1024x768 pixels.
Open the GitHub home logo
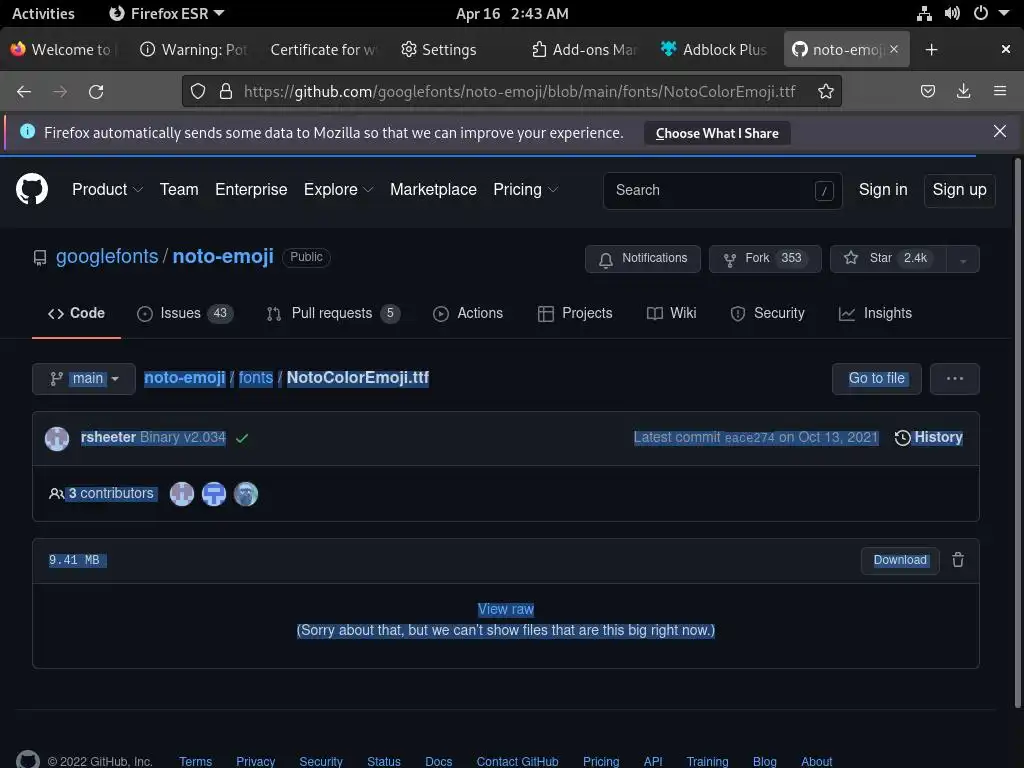point(31,189)
